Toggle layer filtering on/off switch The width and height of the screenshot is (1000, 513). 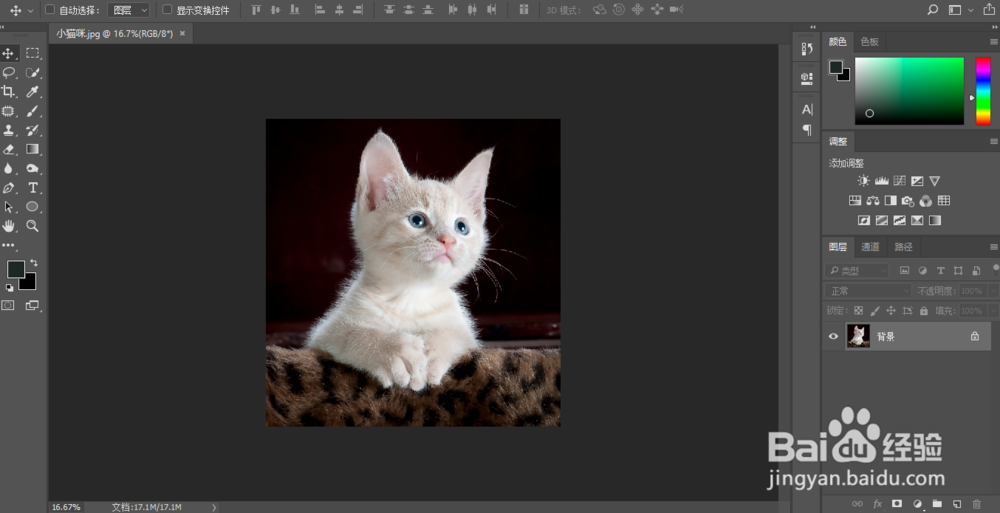tap(996, 269)
